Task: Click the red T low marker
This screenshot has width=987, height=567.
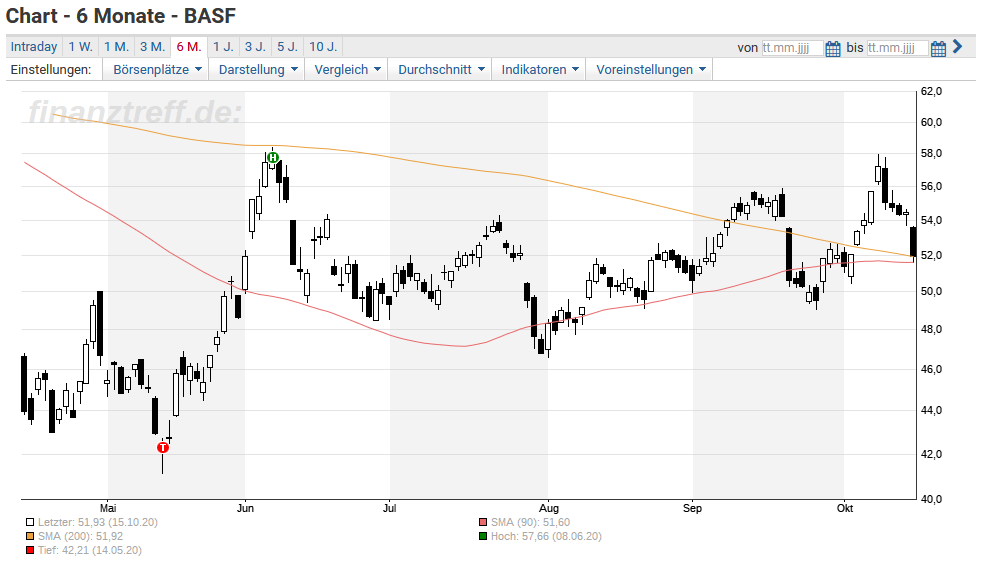Action: tap(163, 447)
